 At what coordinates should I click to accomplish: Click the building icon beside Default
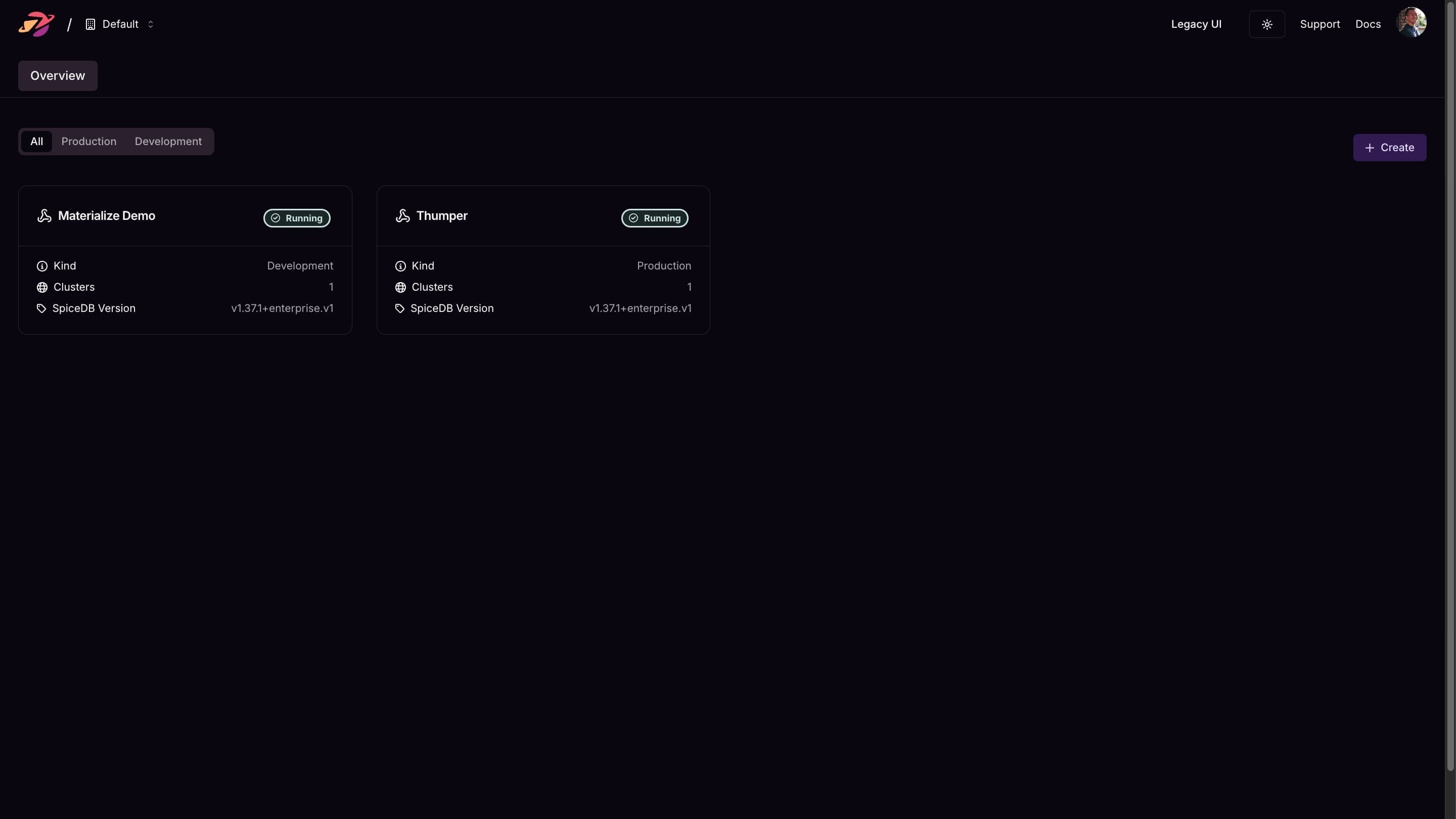pos(90,24)
